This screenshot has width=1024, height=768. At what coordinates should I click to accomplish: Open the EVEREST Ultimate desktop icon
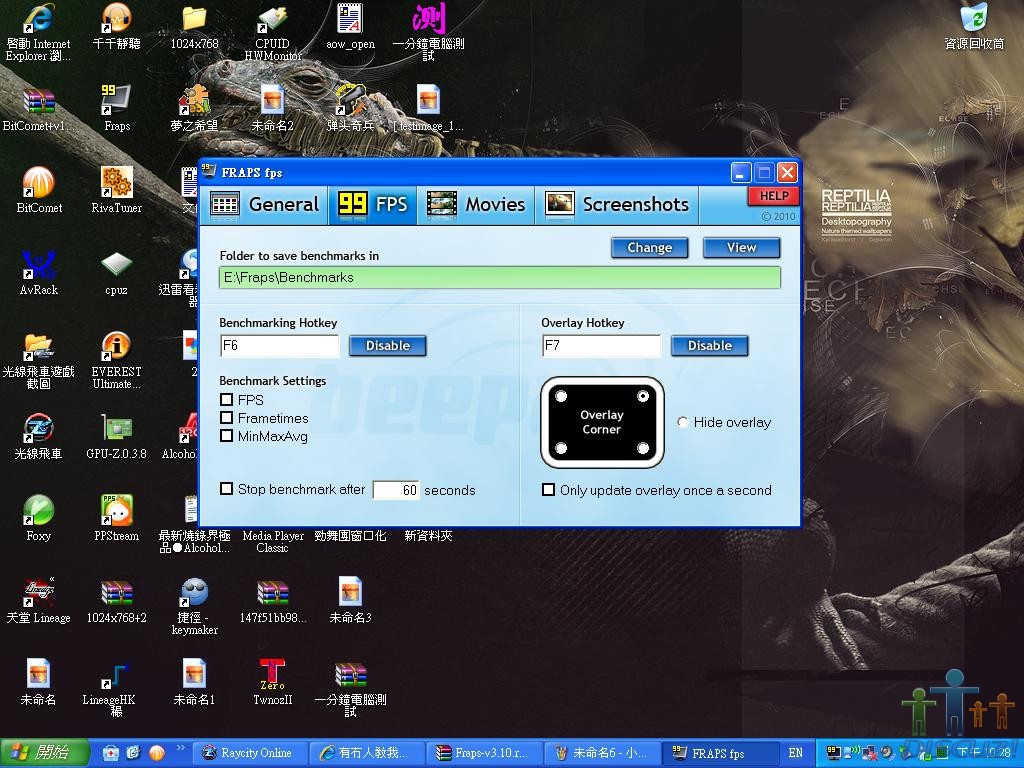[x=117, y=348]
